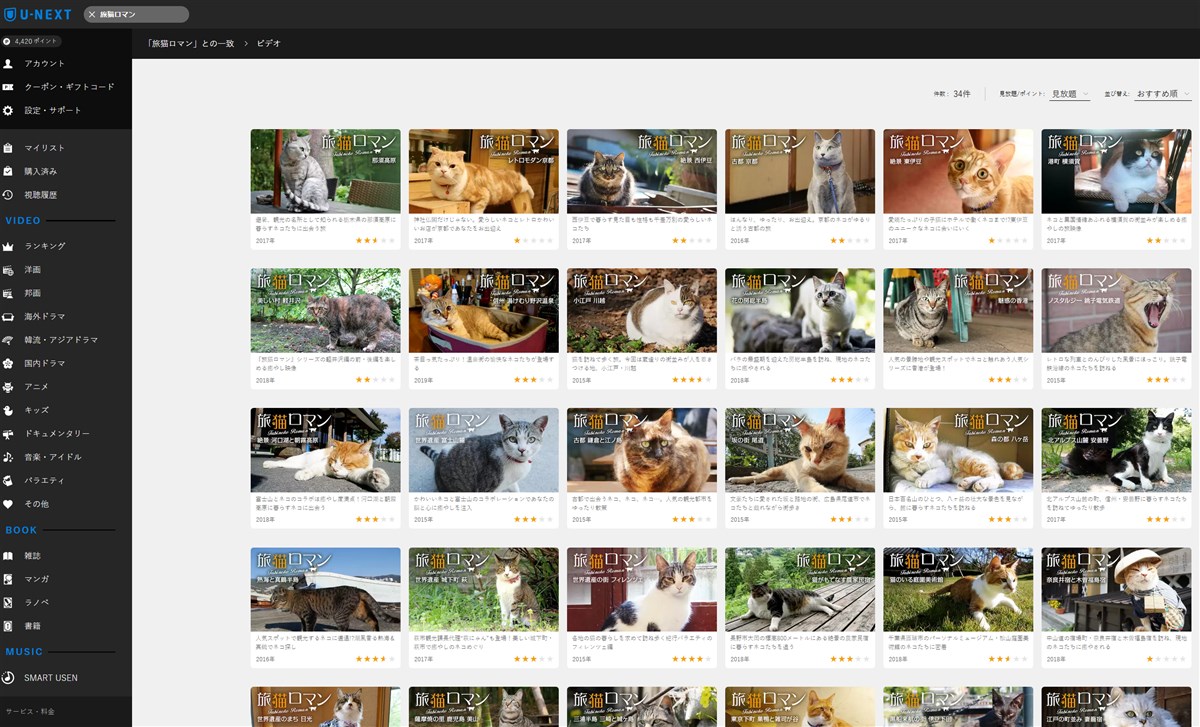This screenshot has height=727, width=1200.
Task: Click star rating under 那須高原 card
Action: pos(375,241)
